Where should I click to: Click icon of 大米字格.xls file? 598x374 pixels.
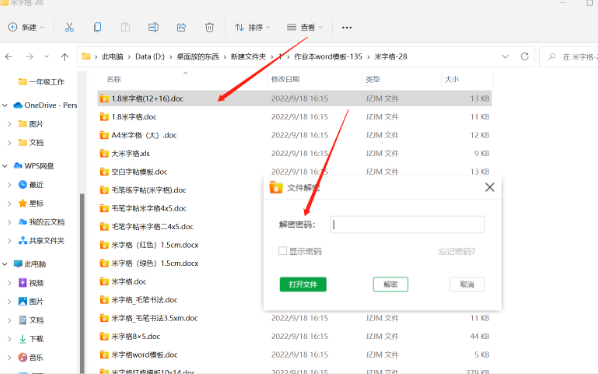tap(104, 153)
